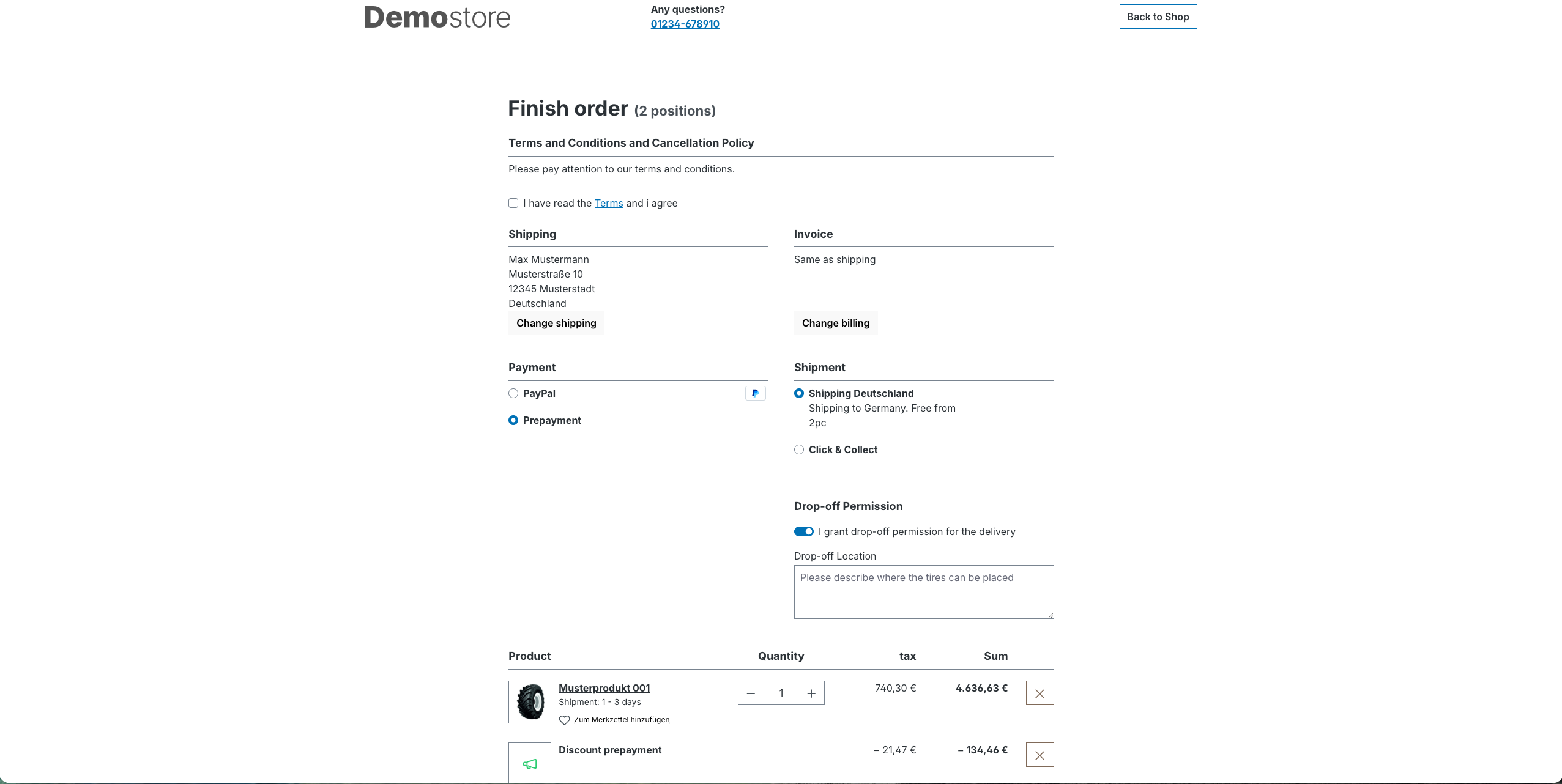
Task: Select Click & Collect shipment
Action: pos(798,449)
